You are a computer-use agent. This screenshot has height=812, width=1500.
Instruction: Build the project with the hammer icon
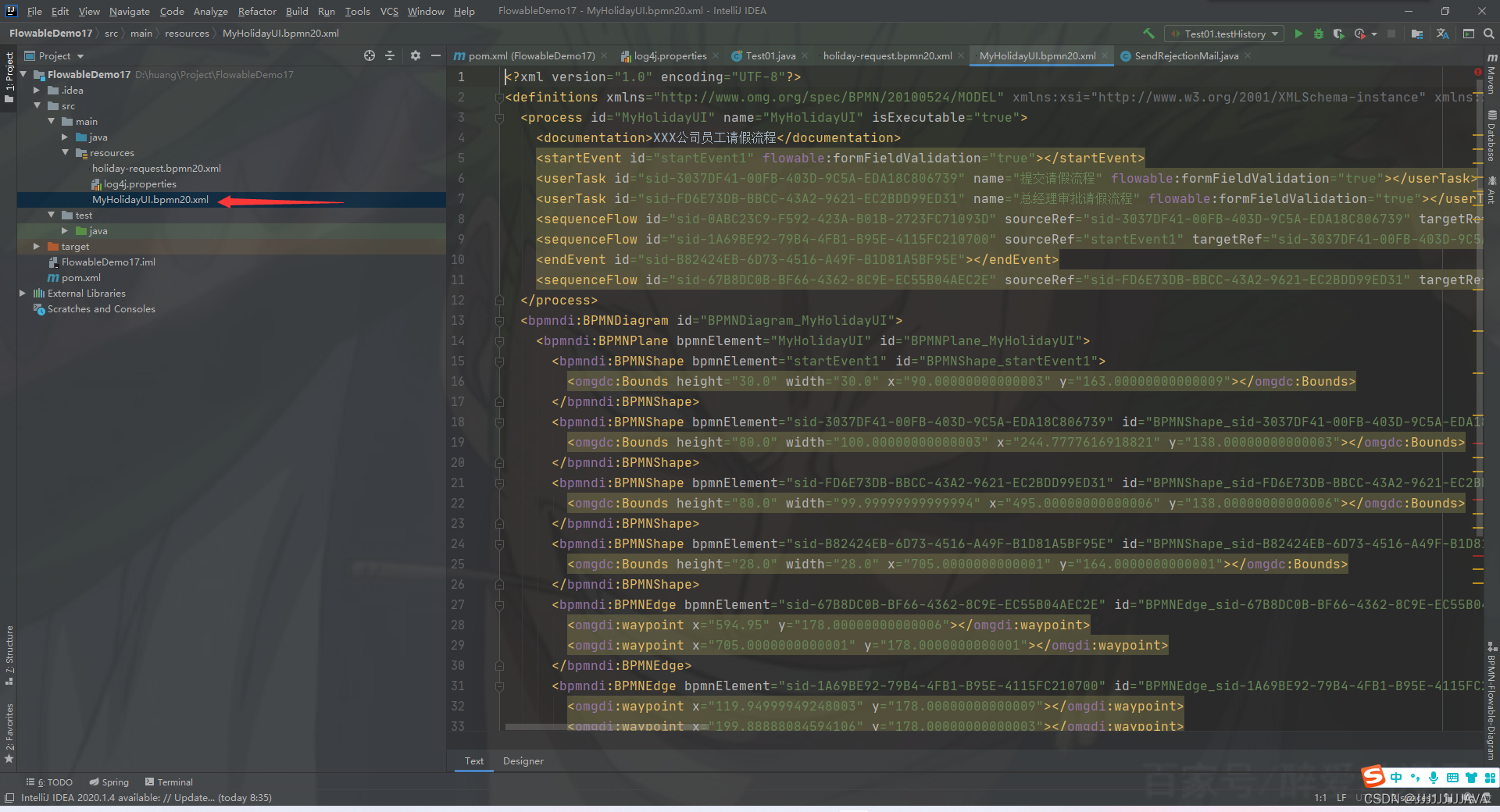1148,34
